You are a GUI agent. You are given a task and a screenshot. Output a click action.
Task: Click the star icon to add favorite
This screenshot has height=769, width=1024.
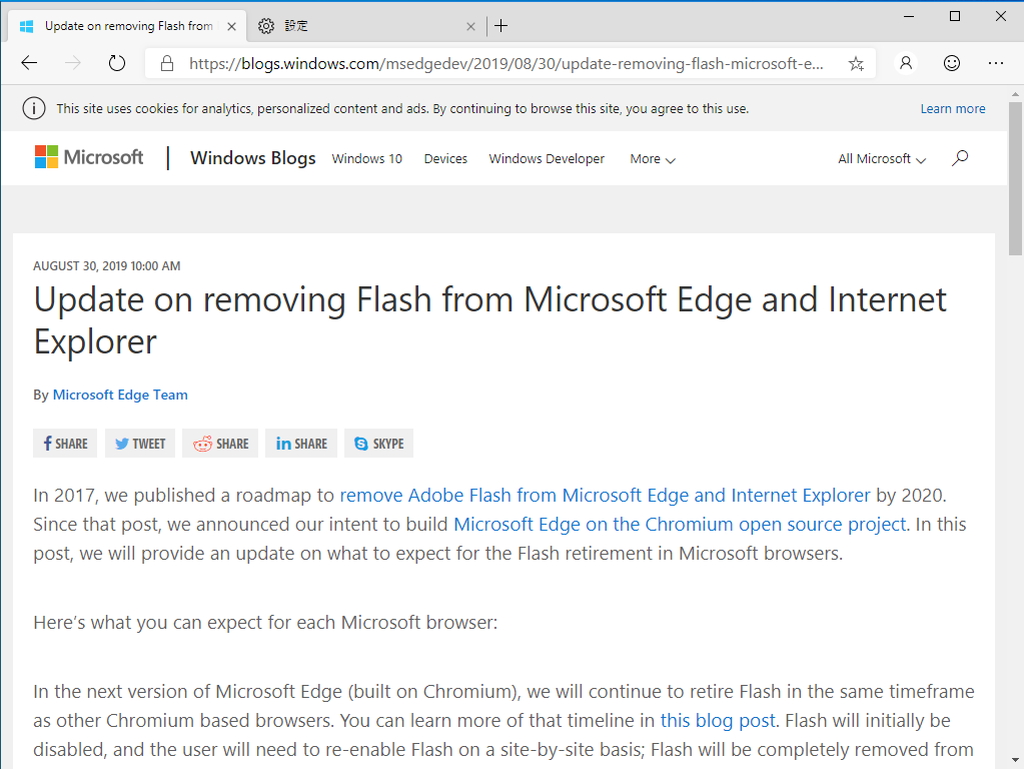click(856, 62)
